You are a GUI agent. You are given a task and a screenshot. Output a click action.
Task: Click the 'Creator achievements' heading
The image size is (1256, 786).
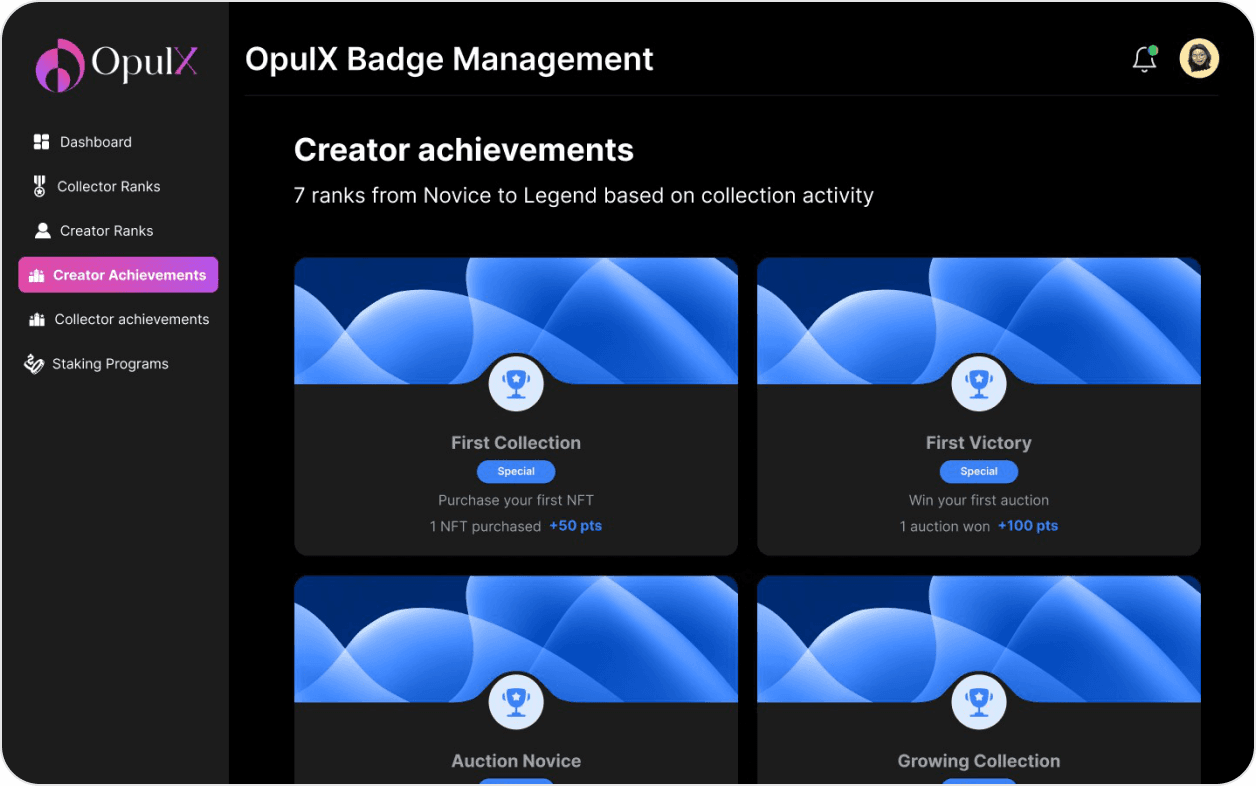[464, 150]
